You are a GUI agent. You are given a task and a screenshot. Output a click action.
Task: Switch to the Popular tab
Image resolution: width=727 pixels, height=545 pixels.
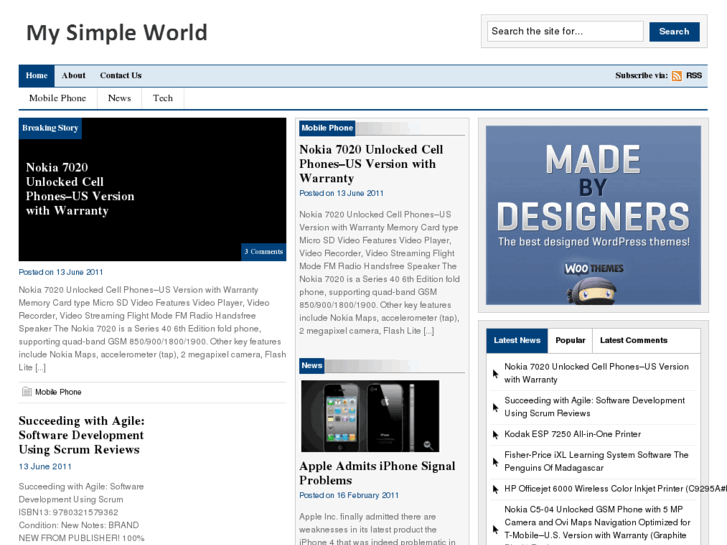(x=570, y=340)
